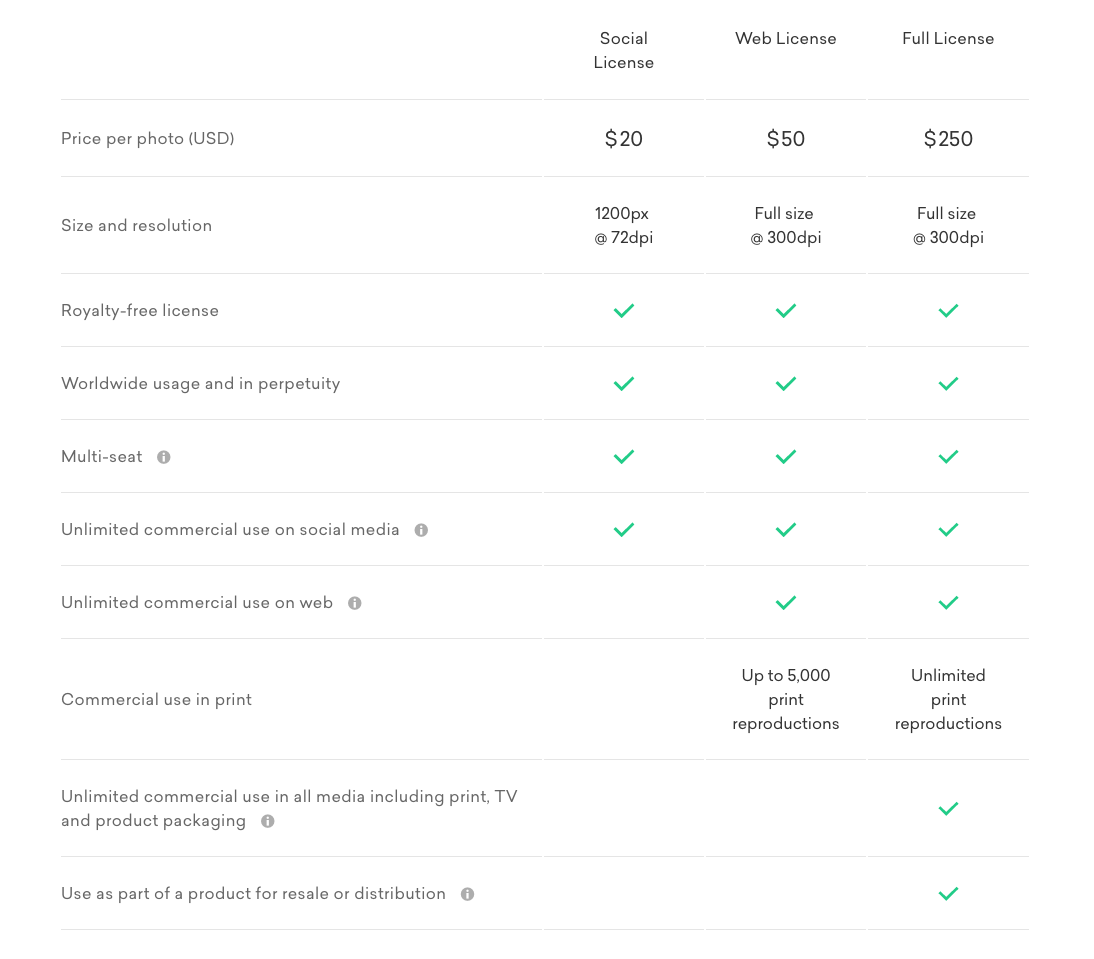Click info icon beside resale or distribution
This screenshot has width=1094, height=959.
467,894
